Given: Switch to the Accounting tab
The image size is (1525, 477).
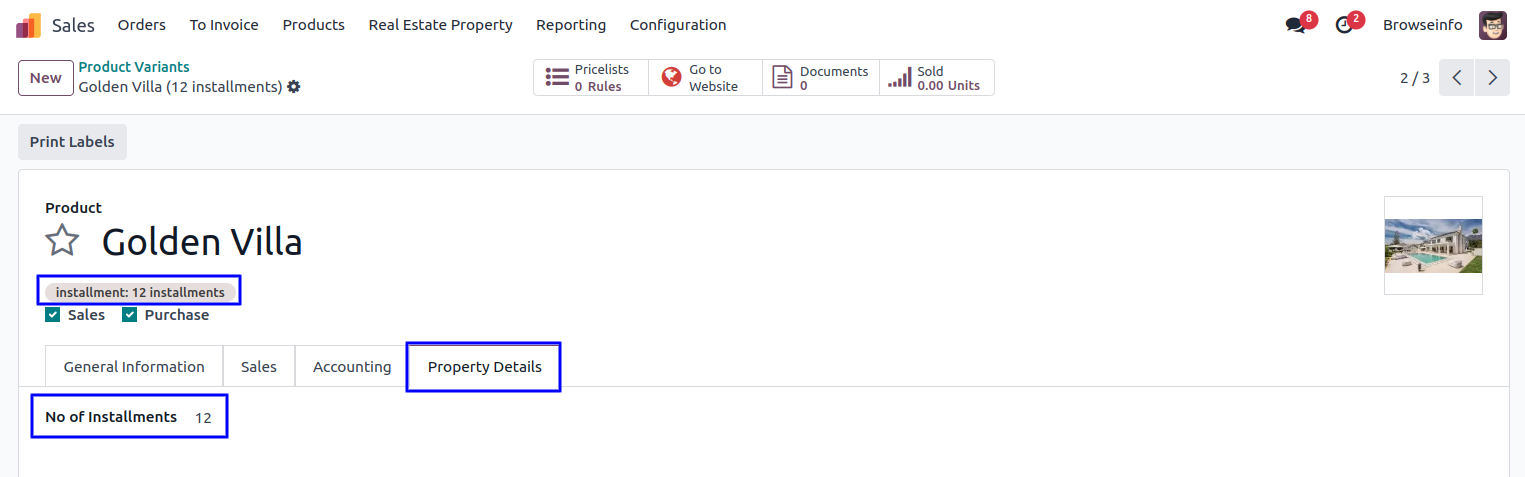Looking at the screenshot, I should point(352,367).
